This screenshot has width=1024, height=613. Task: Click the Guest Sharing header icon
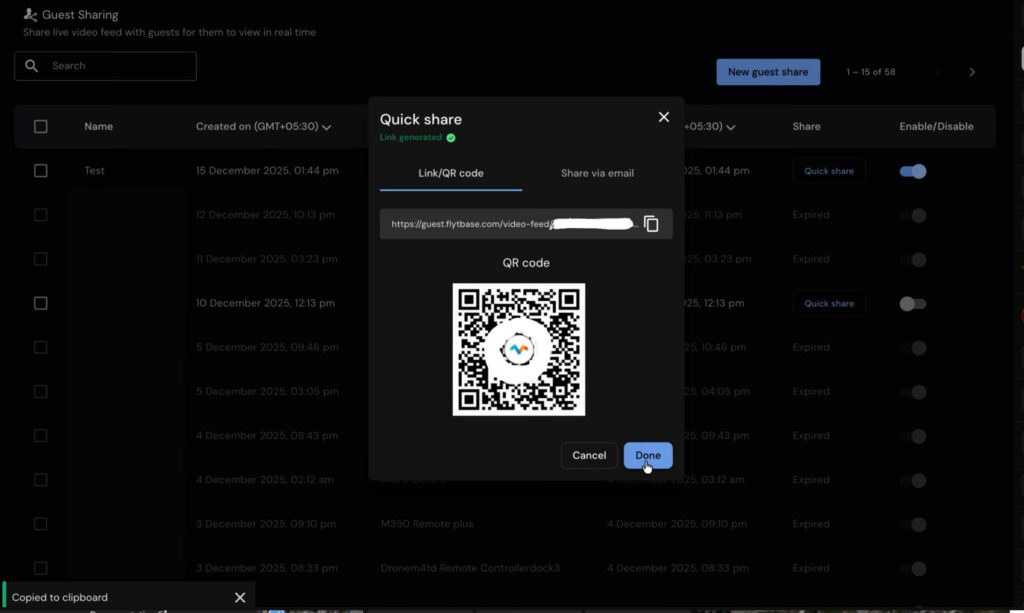30,15
